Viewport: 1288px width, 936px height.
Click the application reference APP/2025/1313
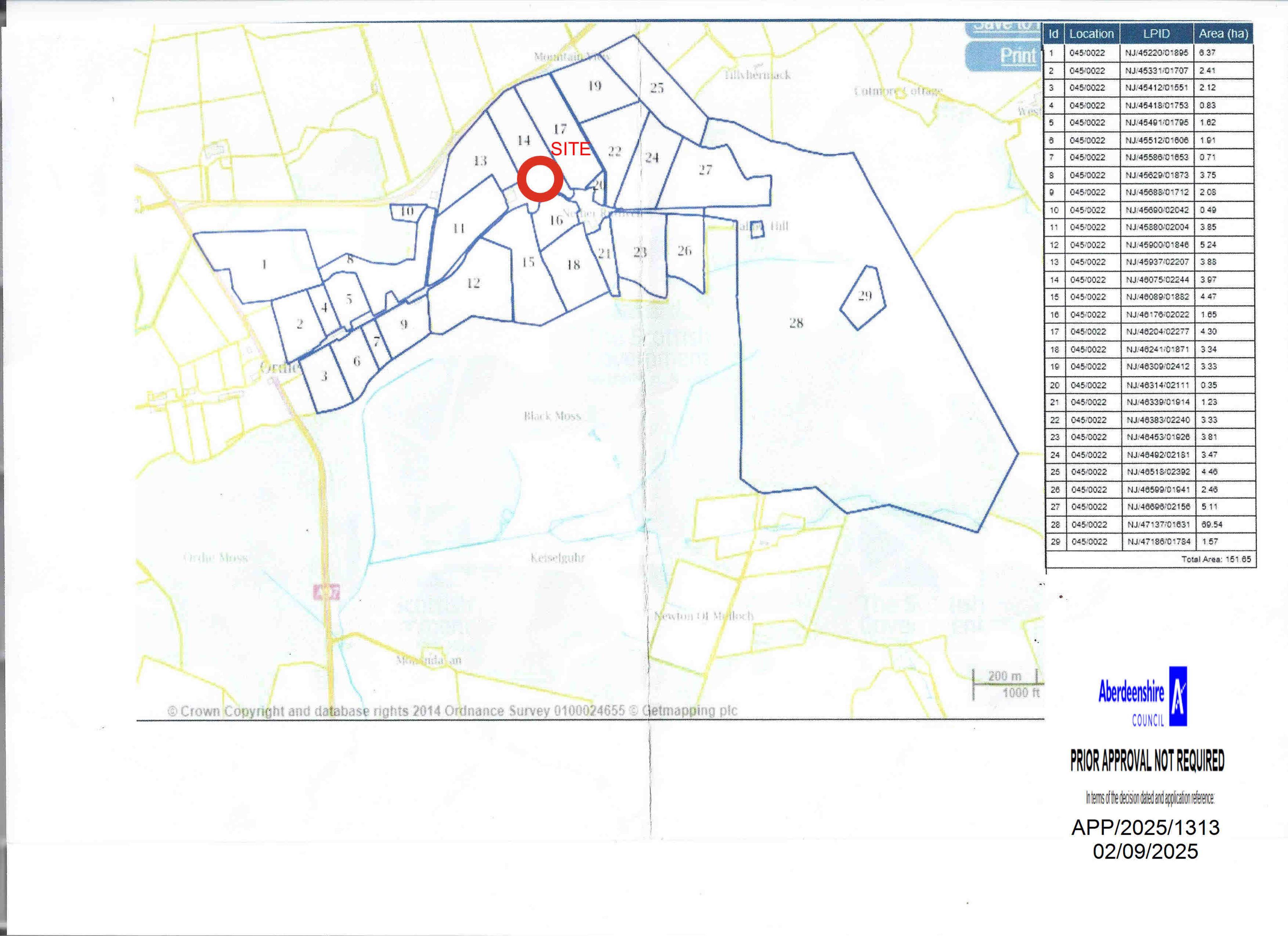(1146, 828)
